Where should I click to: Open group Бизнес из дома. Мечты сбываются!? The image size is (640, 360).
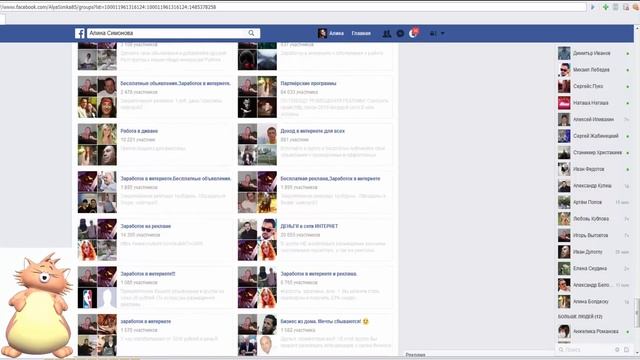tap(324, 322)
